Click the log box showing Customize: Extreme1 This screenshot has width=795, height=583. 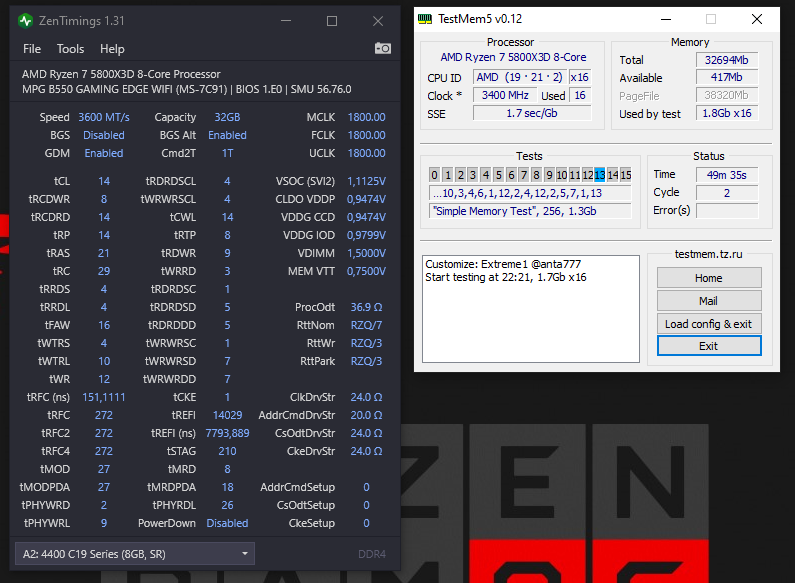tap(531, 309)
